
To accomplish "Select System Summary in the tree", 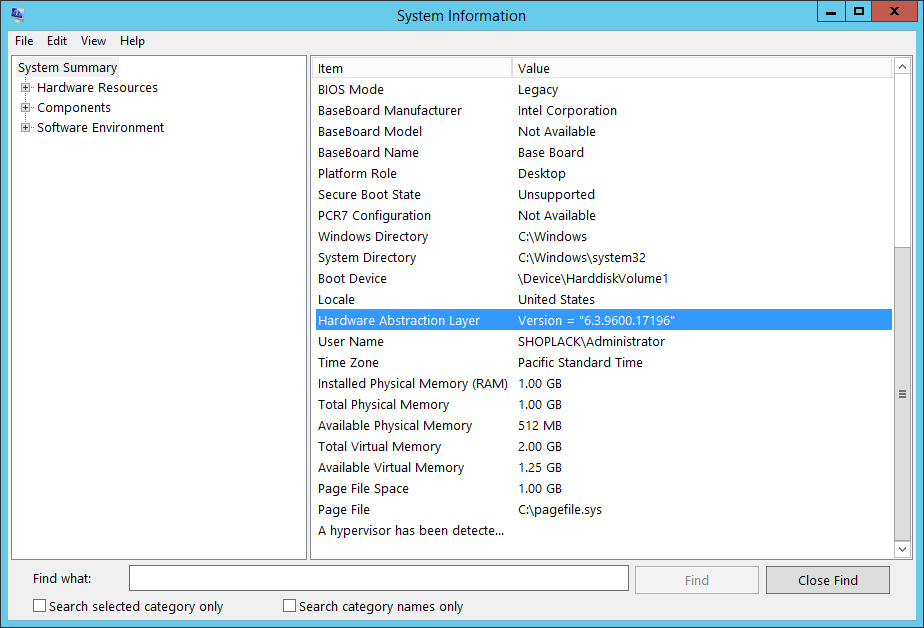I will pyautogui.click(x=67, y=68).
